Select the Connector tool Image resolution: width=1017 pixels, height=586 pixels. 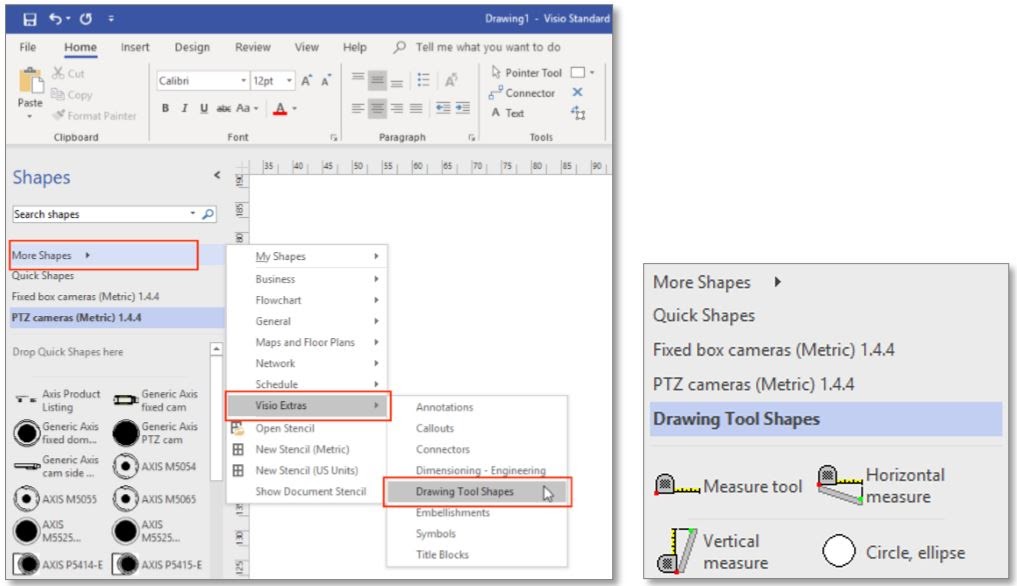522,93
